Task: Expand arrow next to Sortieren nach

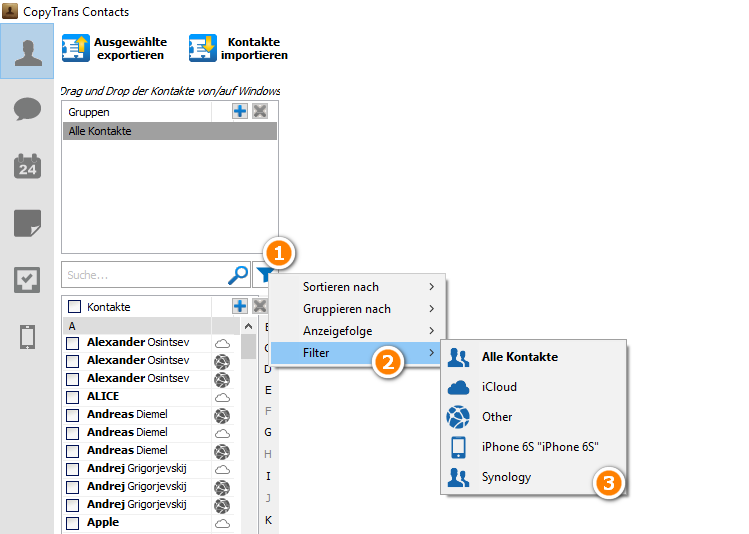Action: [x=431, y=287]
